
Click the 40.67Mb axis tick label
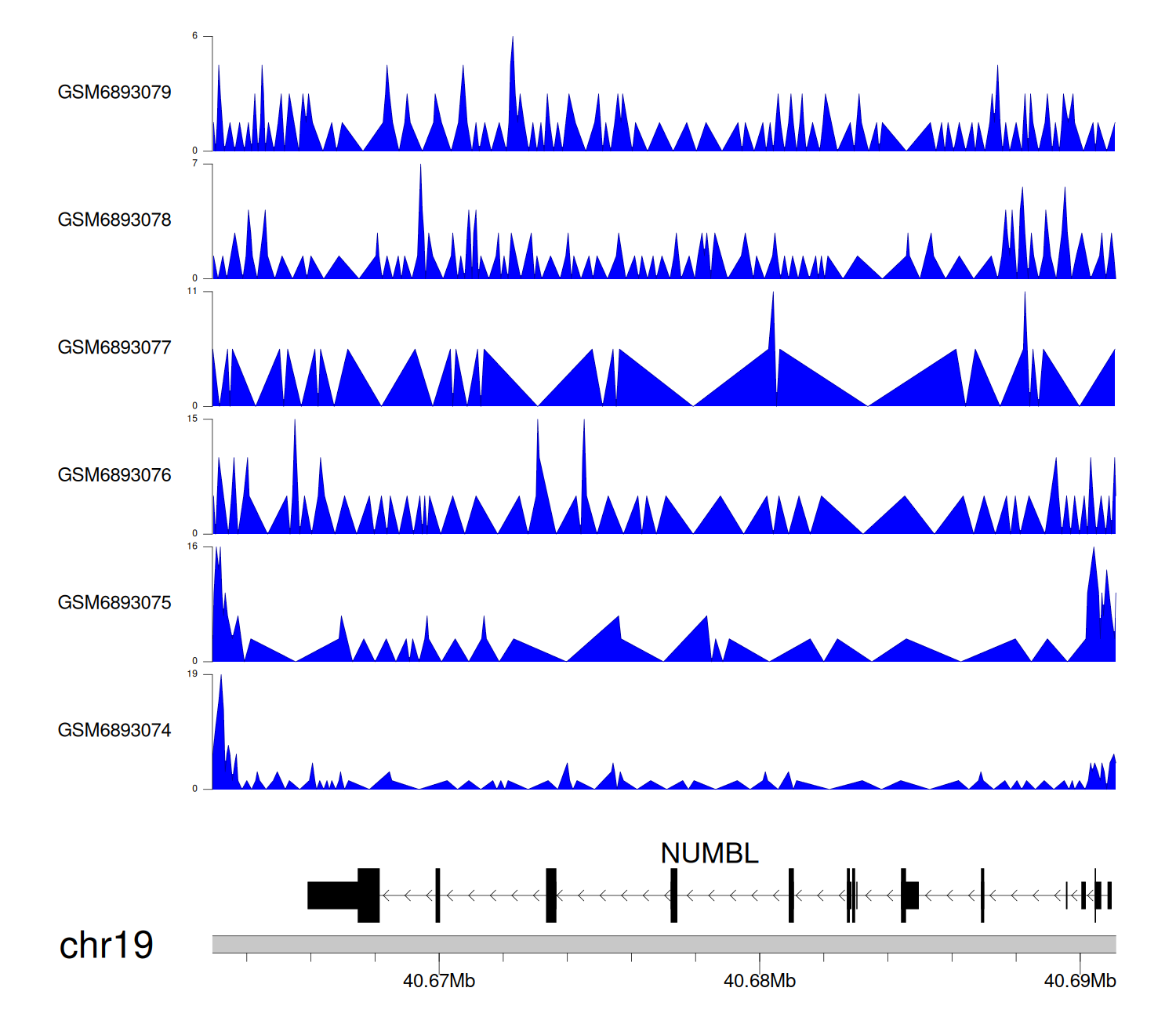coord(439,982)
